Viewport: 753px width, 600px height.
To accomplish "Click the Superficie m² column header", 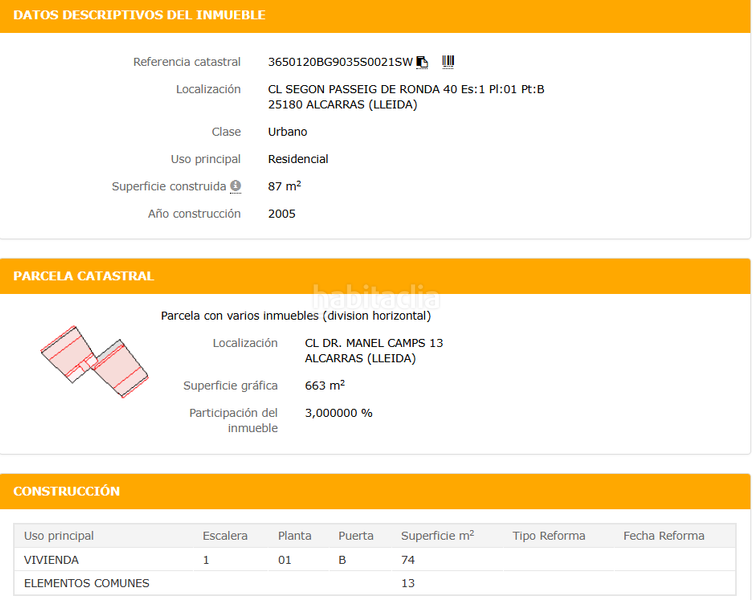I will (437, 536).
